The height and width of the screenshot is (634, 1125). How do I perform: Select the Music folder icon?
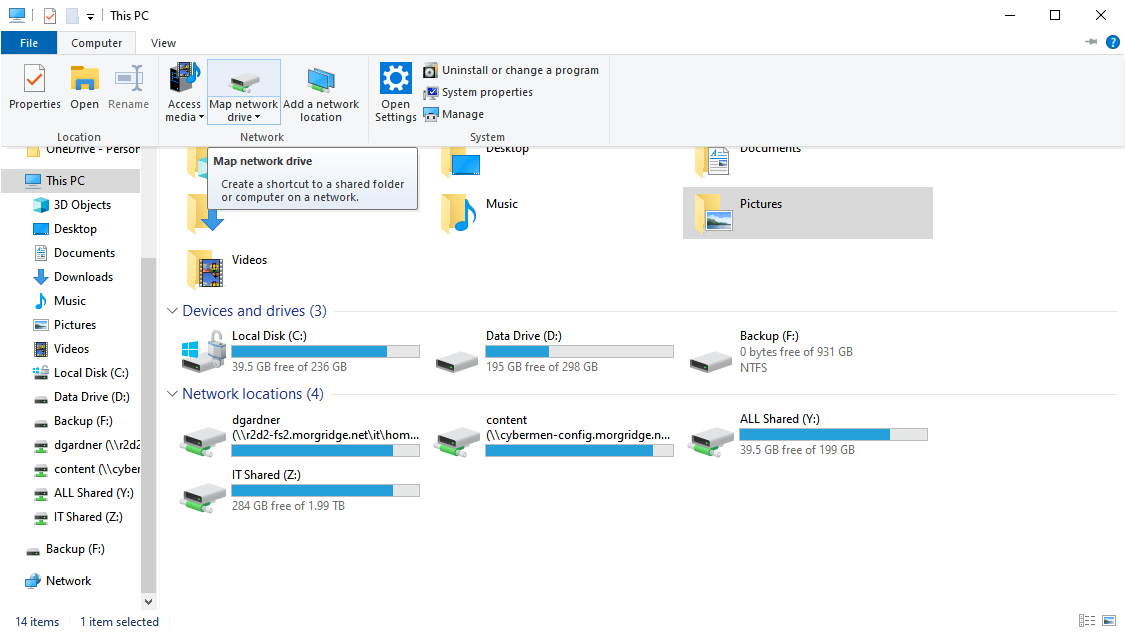point(459,213)
